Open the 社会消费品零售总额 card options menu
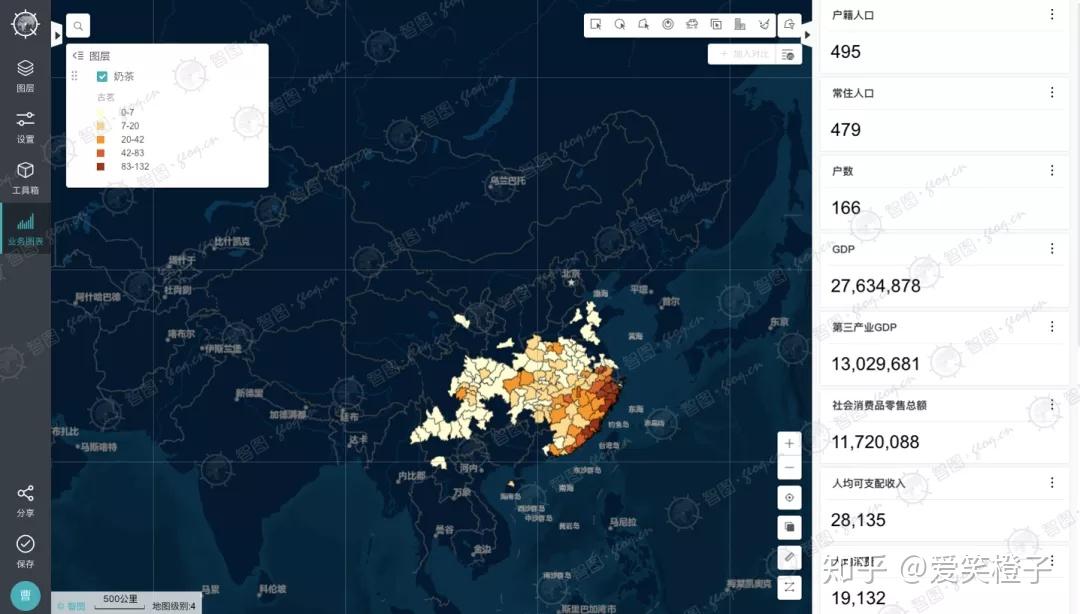 [1052, 405]
